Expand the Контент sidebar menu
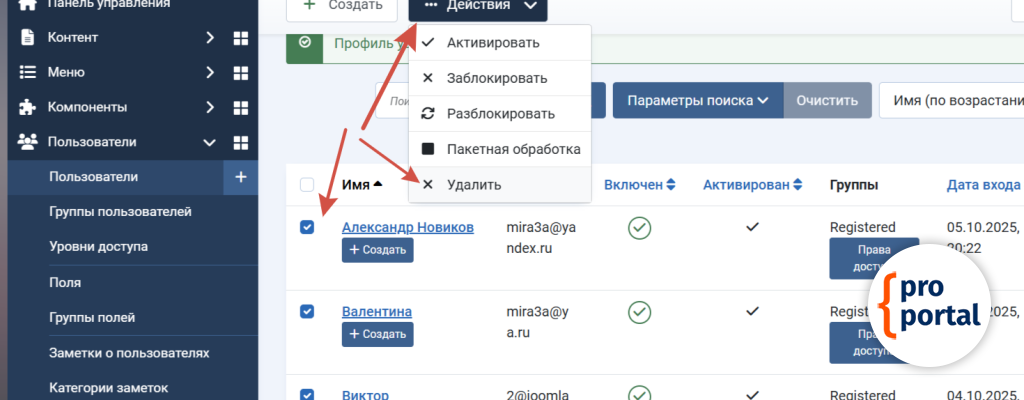Viewport: 1024px width, 400px height. pos(209,38)
